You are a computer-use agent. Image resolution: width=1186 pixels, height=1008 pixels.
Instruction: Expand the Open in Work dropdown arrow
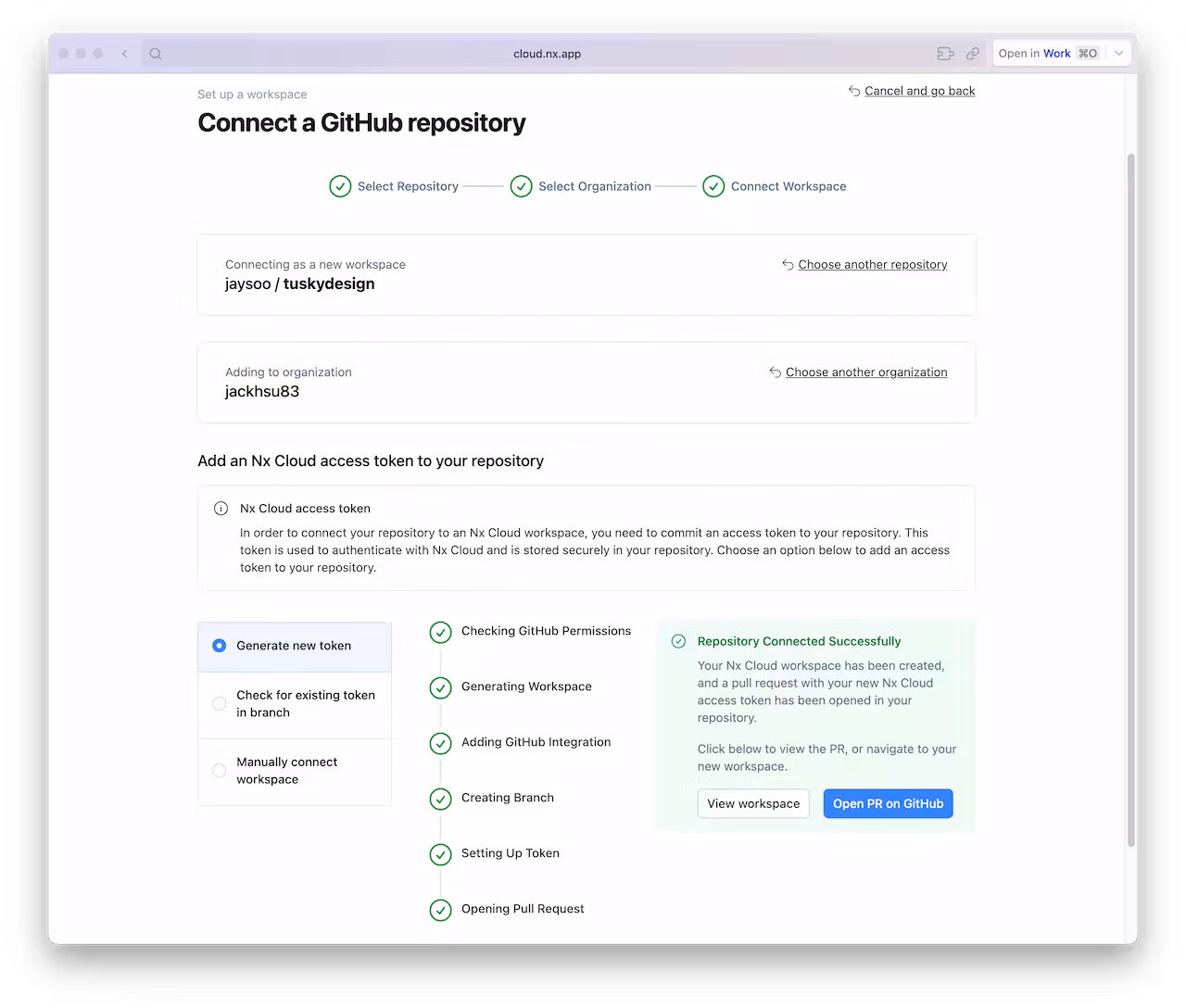pyautogui.click(x=1118, y=54)
